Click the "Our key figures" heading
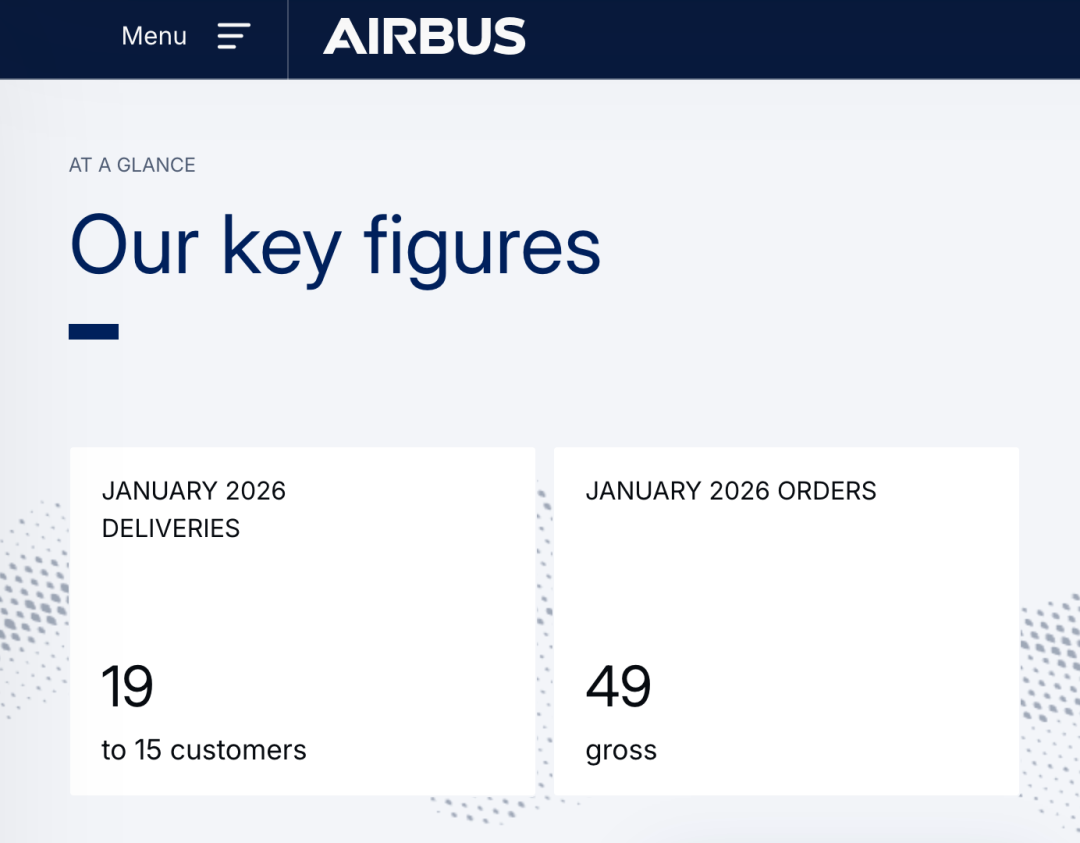 coord(335,246)
